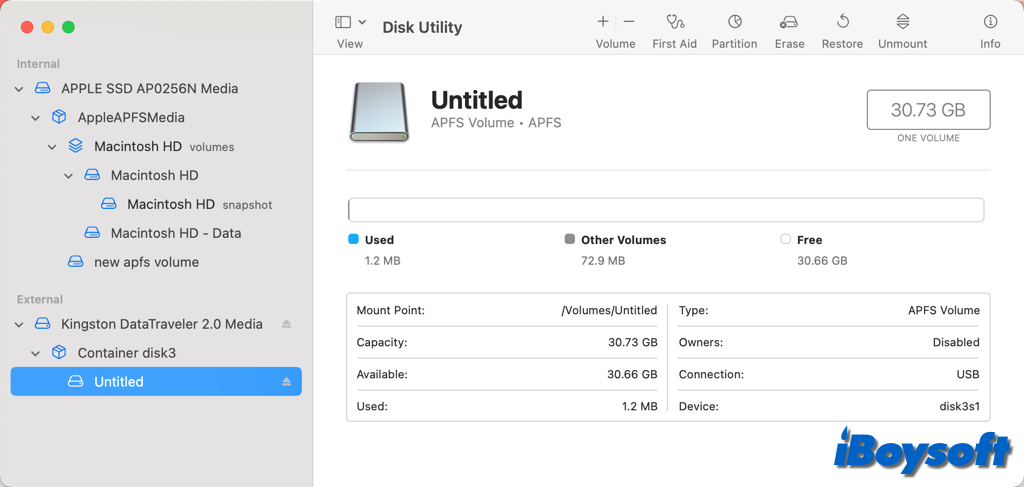The height and width of the screenshot is (487, 1024).
Task: Select the Untitled volume in sidebar
Action: click(156, 381)
